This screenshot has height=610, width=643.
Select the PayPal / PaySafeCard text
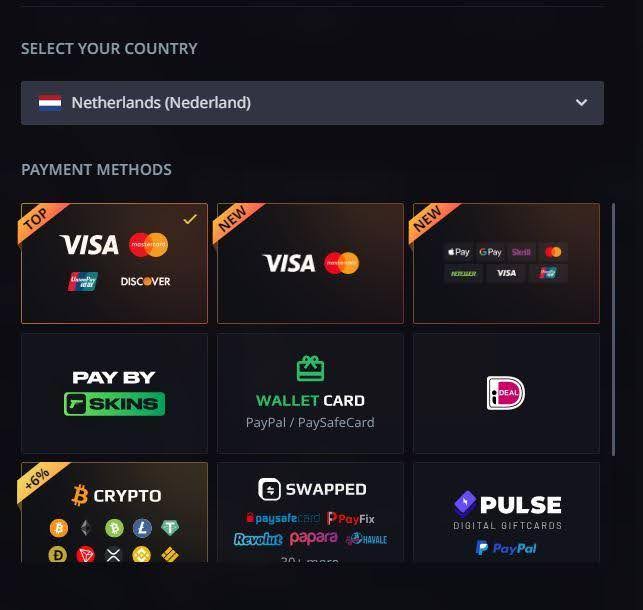coord(310,422)
